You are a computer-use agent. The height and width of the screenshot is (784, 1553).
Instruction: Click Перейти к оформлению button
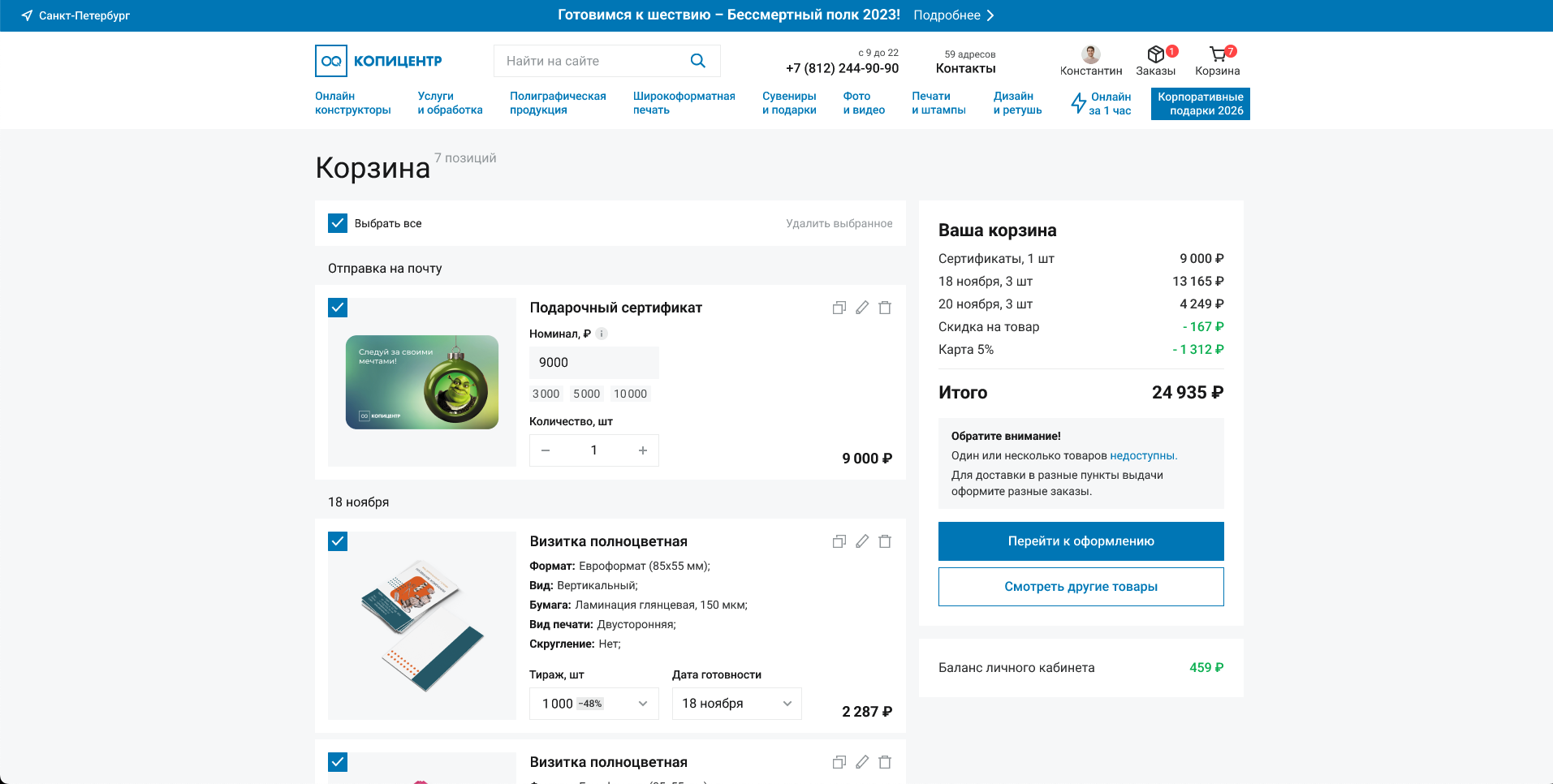(x=1081, y=541)
